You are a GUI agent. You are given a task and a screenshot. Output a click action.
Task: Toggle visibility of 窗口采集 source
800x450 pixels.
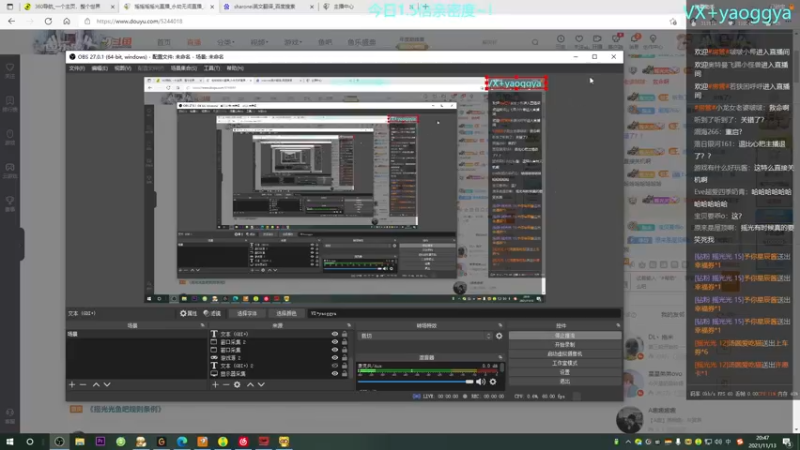pos(335,350)
